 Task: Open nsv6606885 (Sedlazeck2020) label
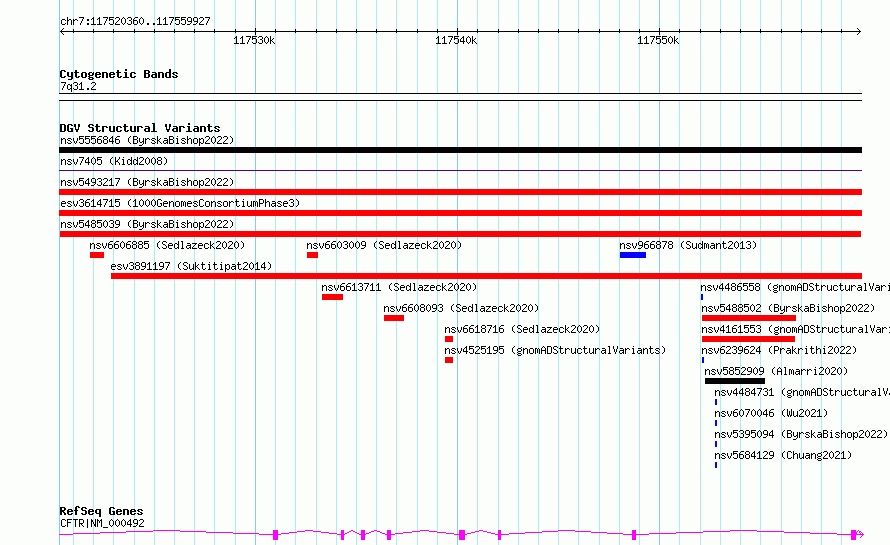(167, 245)
